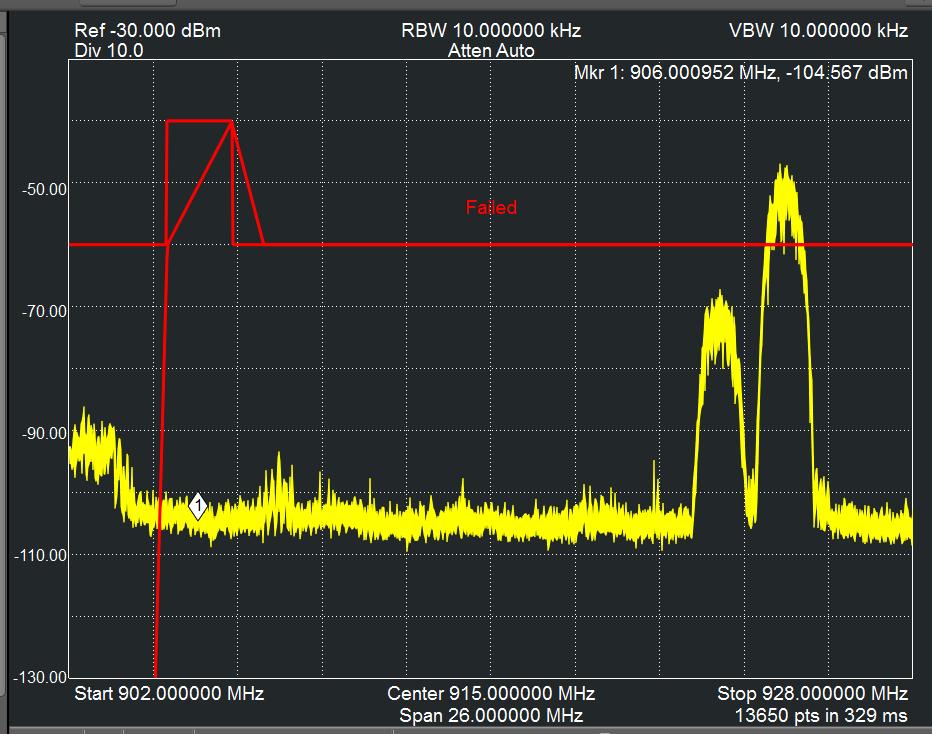Click the Center 915.000000 MHz value

(x=491, y=694)
